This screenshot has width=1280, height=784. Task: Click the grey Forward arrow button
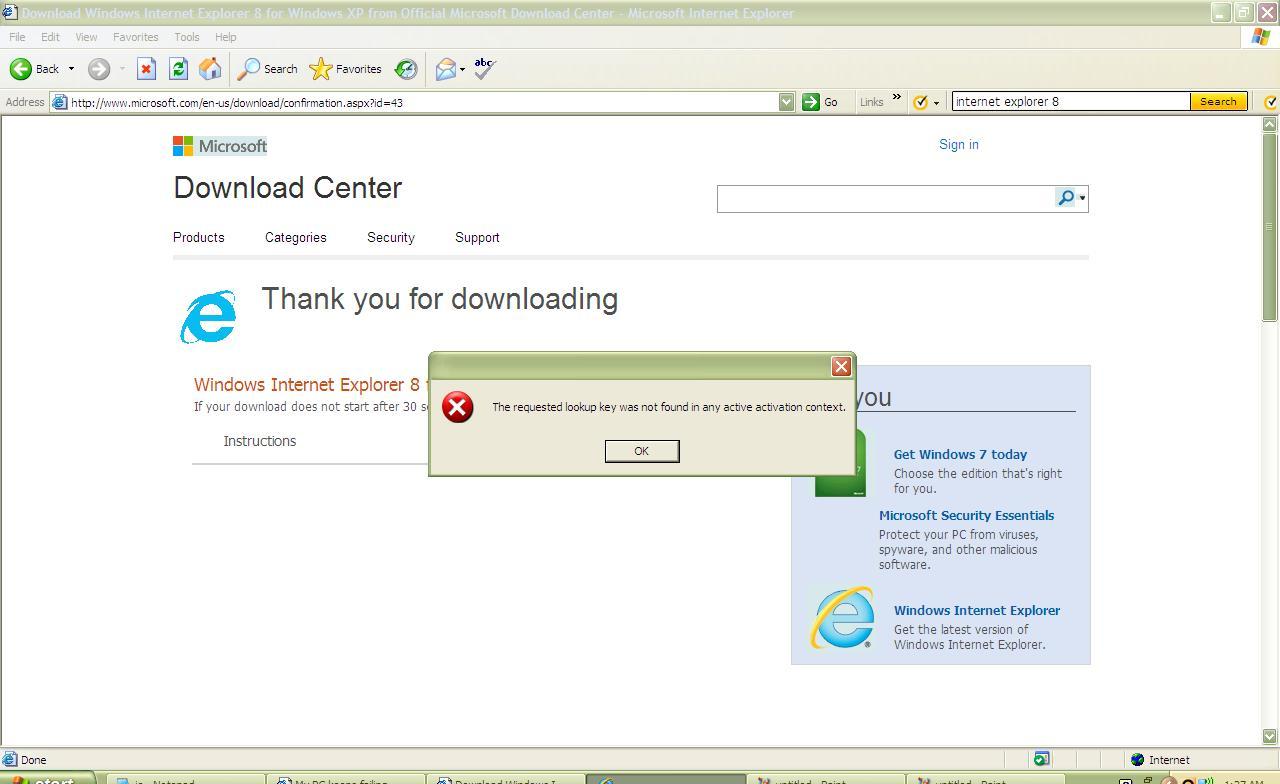tap(98, 69)
